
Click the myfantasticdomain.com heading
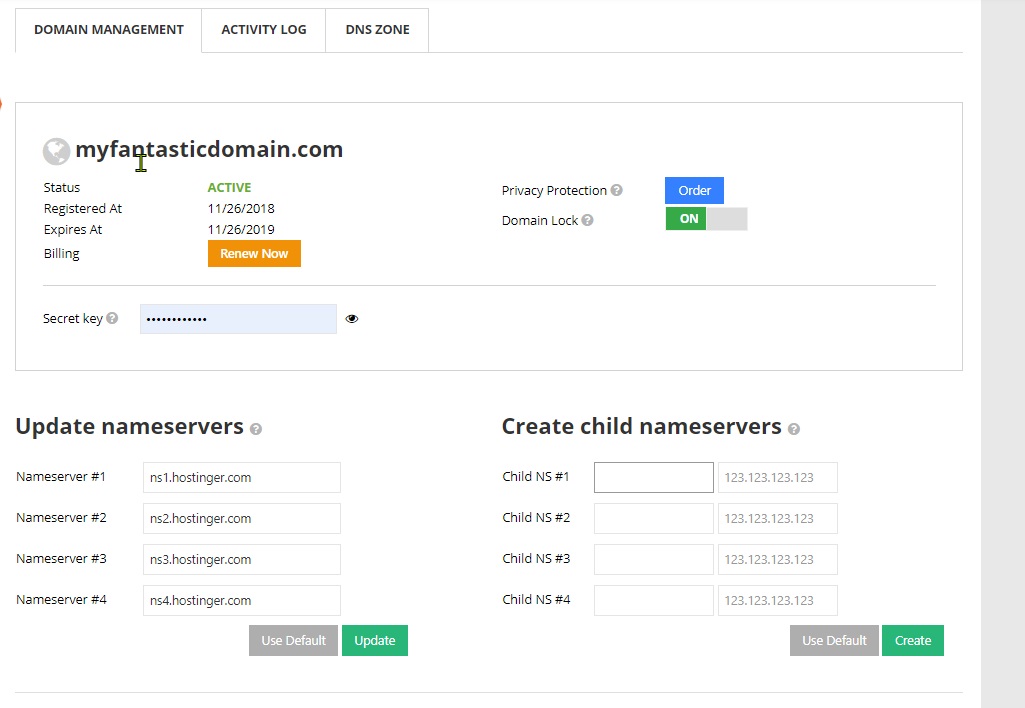(209, 150)
